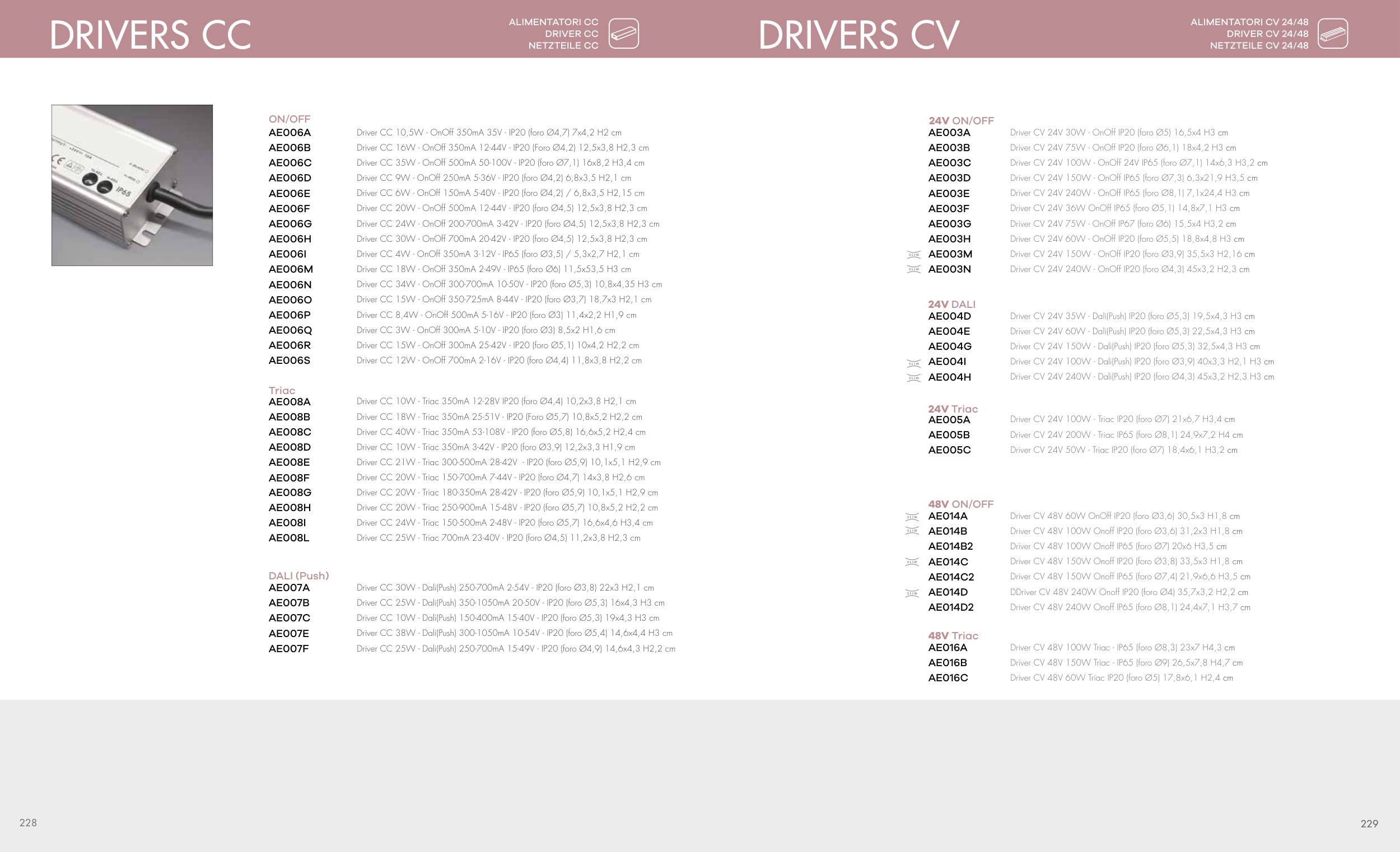
Task: Click product code AE016C
Action: (948, 677)
